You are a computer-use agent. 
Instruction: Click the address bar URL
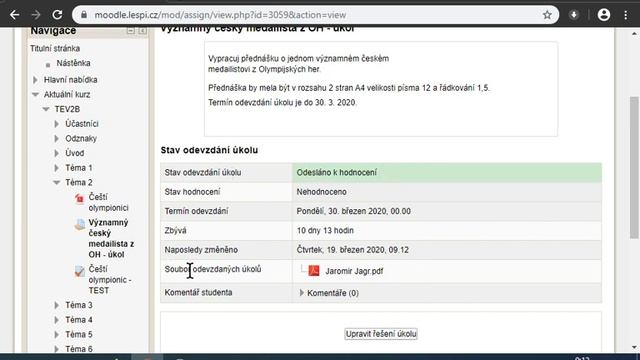click(x=220, y=15)
